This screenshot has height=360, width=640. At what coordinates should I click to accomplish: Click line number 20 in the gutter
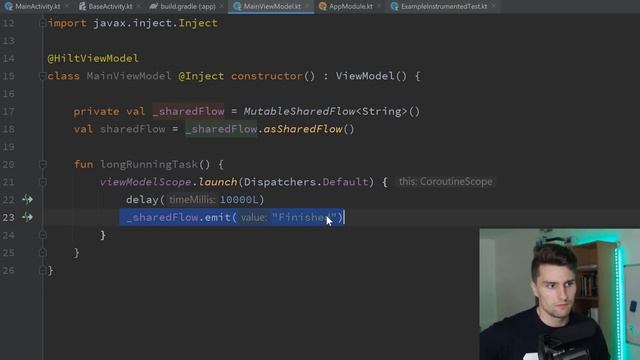[9, 164]
